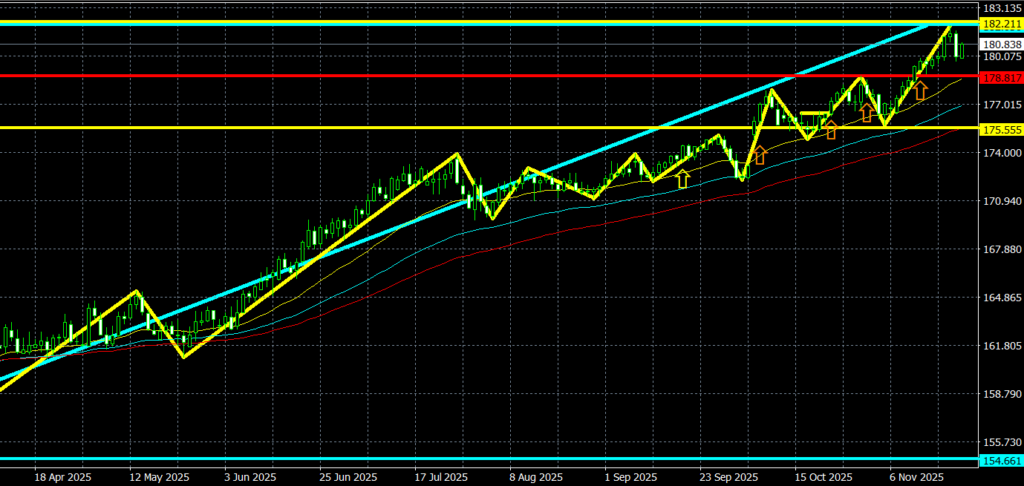The width and height of the screenshot is (1024, 486).
Task: Select the third orange arrow from the left
Action: tap(867, 112)
